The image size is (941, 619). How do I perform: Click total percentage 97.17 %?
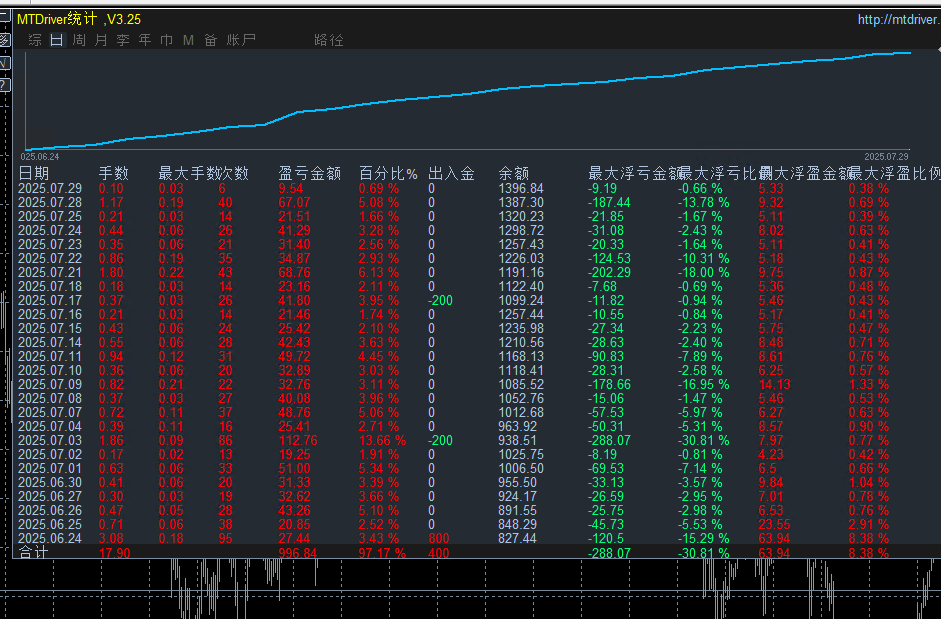coord(382,553)
